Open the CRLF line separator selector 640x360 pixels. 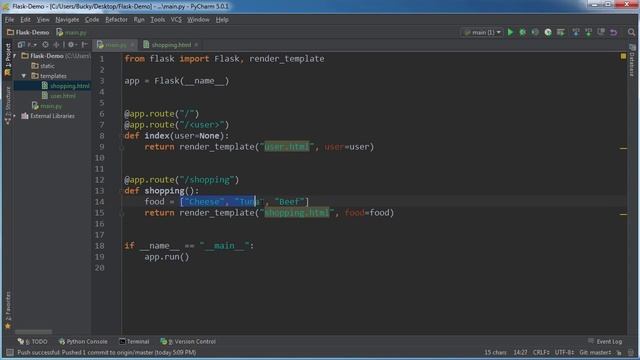coord(541,353)
